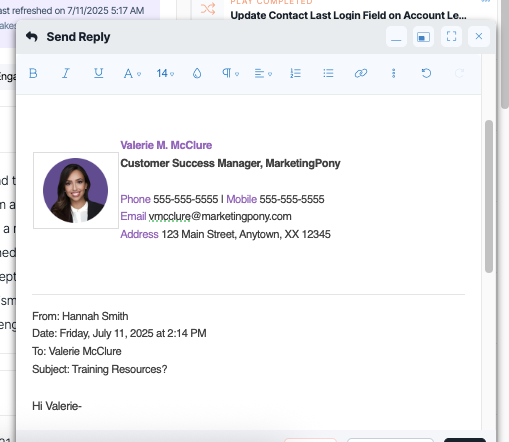Open the font size 14 dropdown
Image resolution: width=509 pixels, height=442 pixels.
[x=165, y=73]
